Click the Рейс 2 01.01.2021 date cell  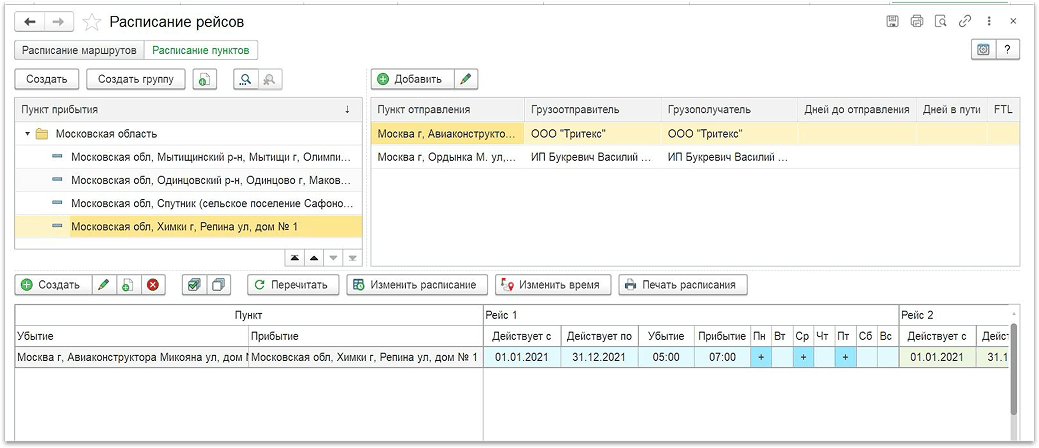(x=936, y=357)
